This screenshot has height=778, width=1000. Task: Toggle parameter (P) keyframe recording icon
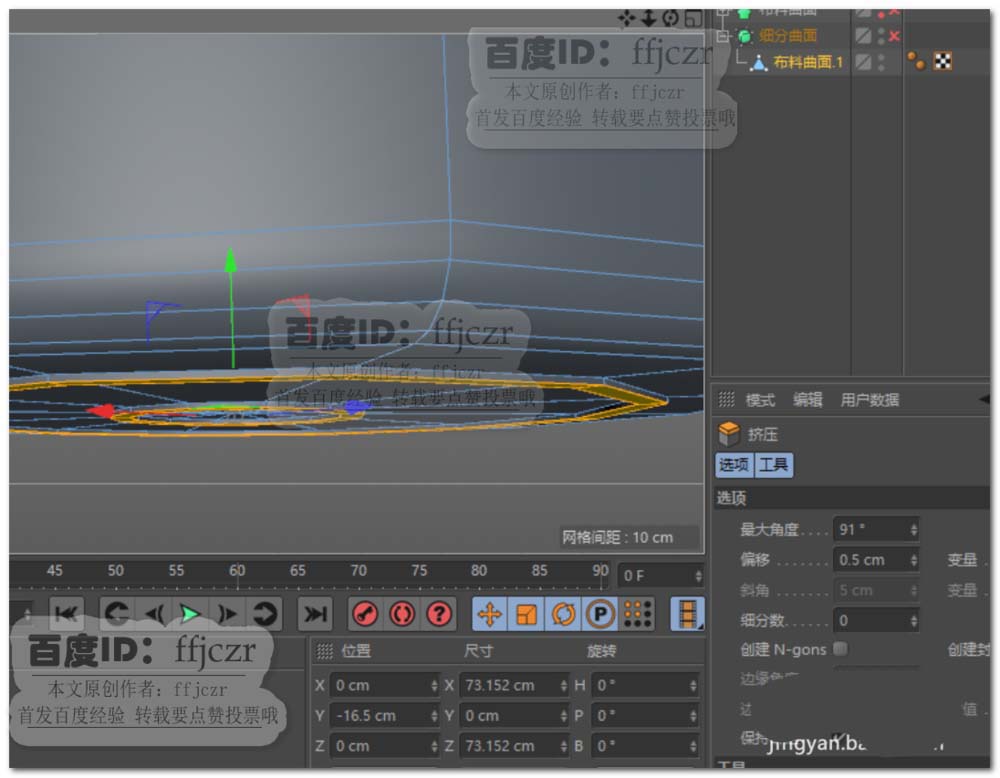point(600,614)
